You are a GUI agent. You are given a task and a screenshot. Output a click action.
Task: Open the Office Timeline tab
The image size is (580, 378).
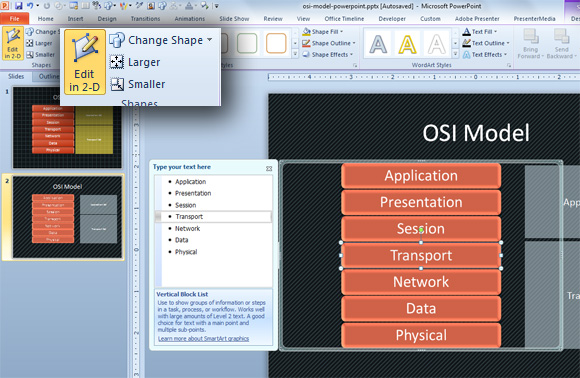tap(344, 18)
